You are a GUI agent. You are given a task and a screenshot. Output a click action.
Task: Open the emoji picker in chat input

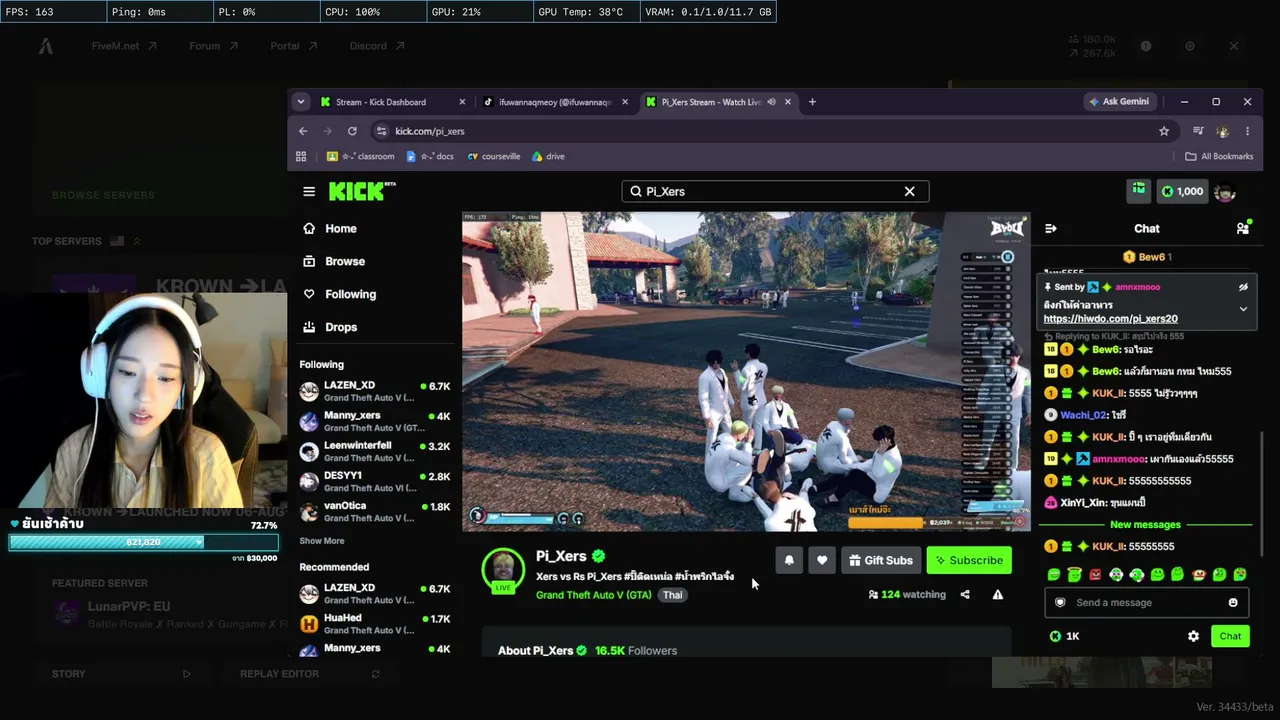point(1233,603)
